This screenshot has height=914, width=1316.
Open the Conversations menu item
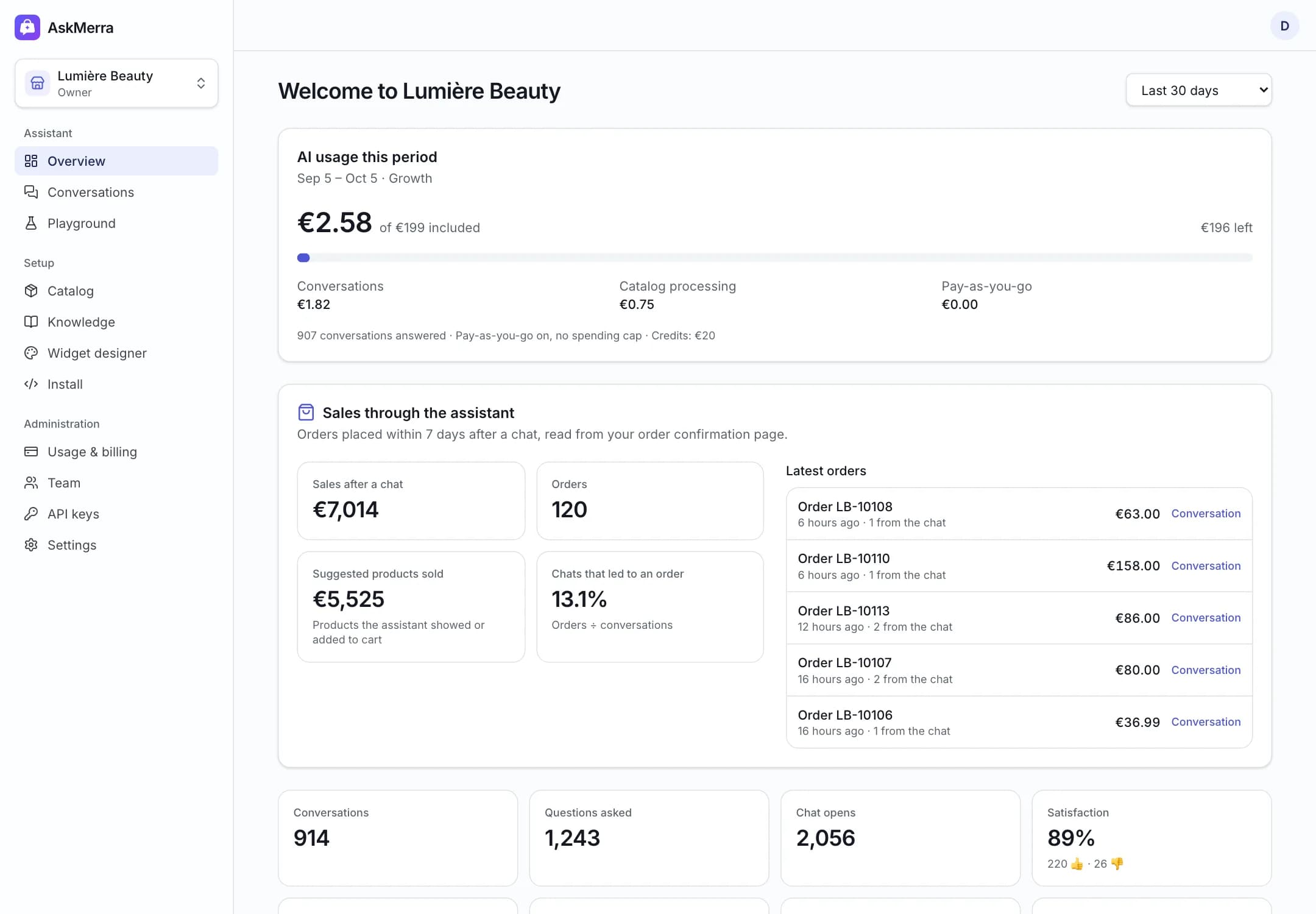(116, 192)
